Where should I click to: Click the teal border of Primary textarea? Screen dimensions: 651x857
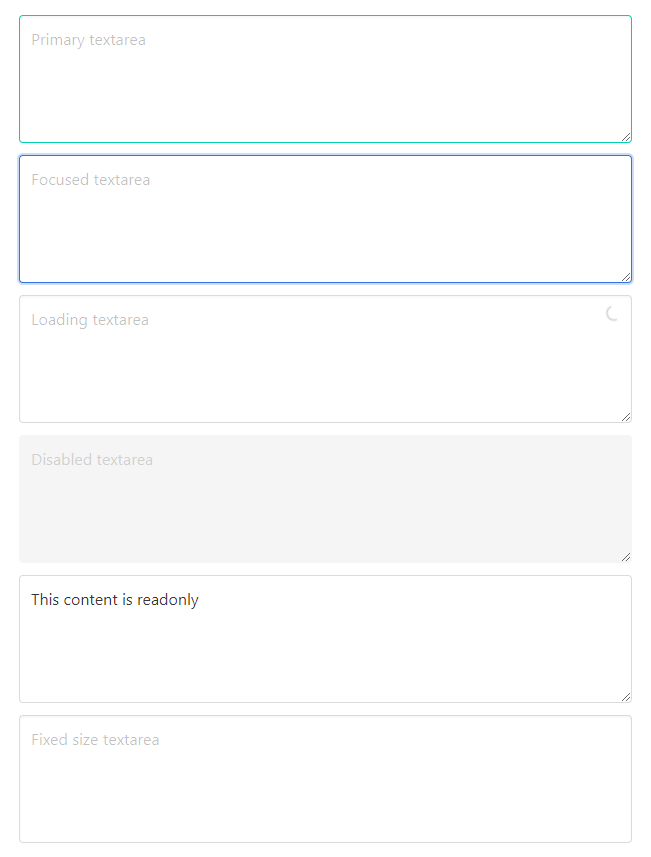(x=325, y=16)
